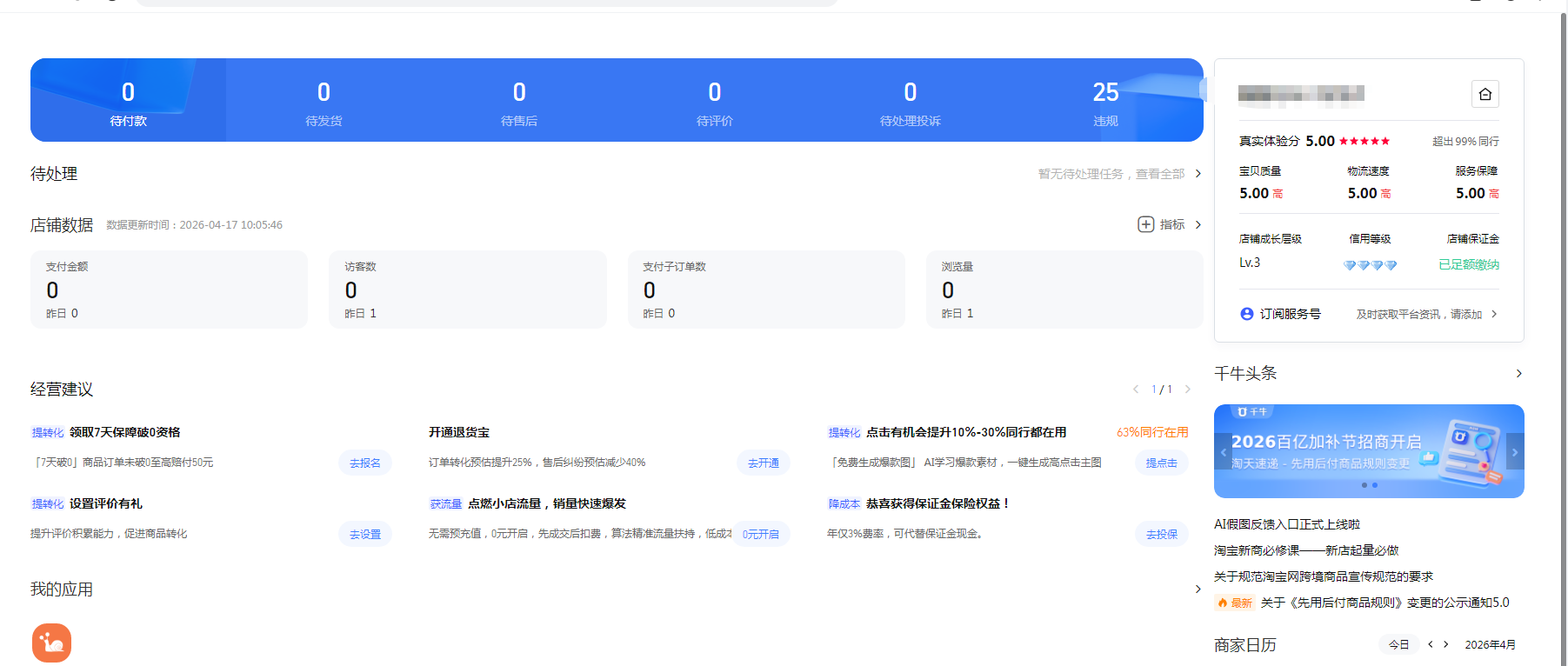
Task: Click 点击有机会提升10%-30%同行都在用 title
Action: [x=966, y=432]
